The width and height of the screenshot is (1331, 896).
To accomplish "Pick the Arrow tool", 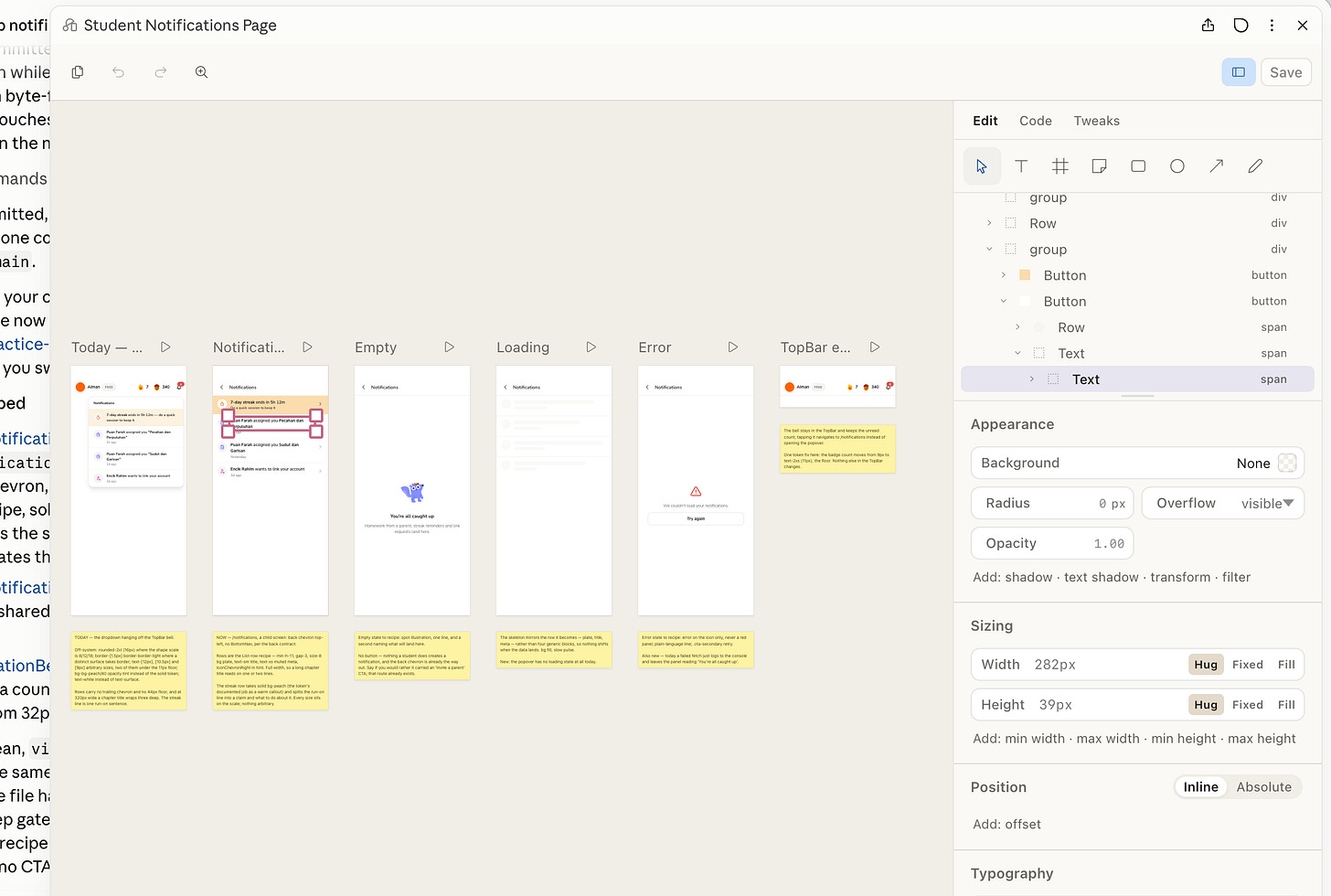I will (1216, 166).
